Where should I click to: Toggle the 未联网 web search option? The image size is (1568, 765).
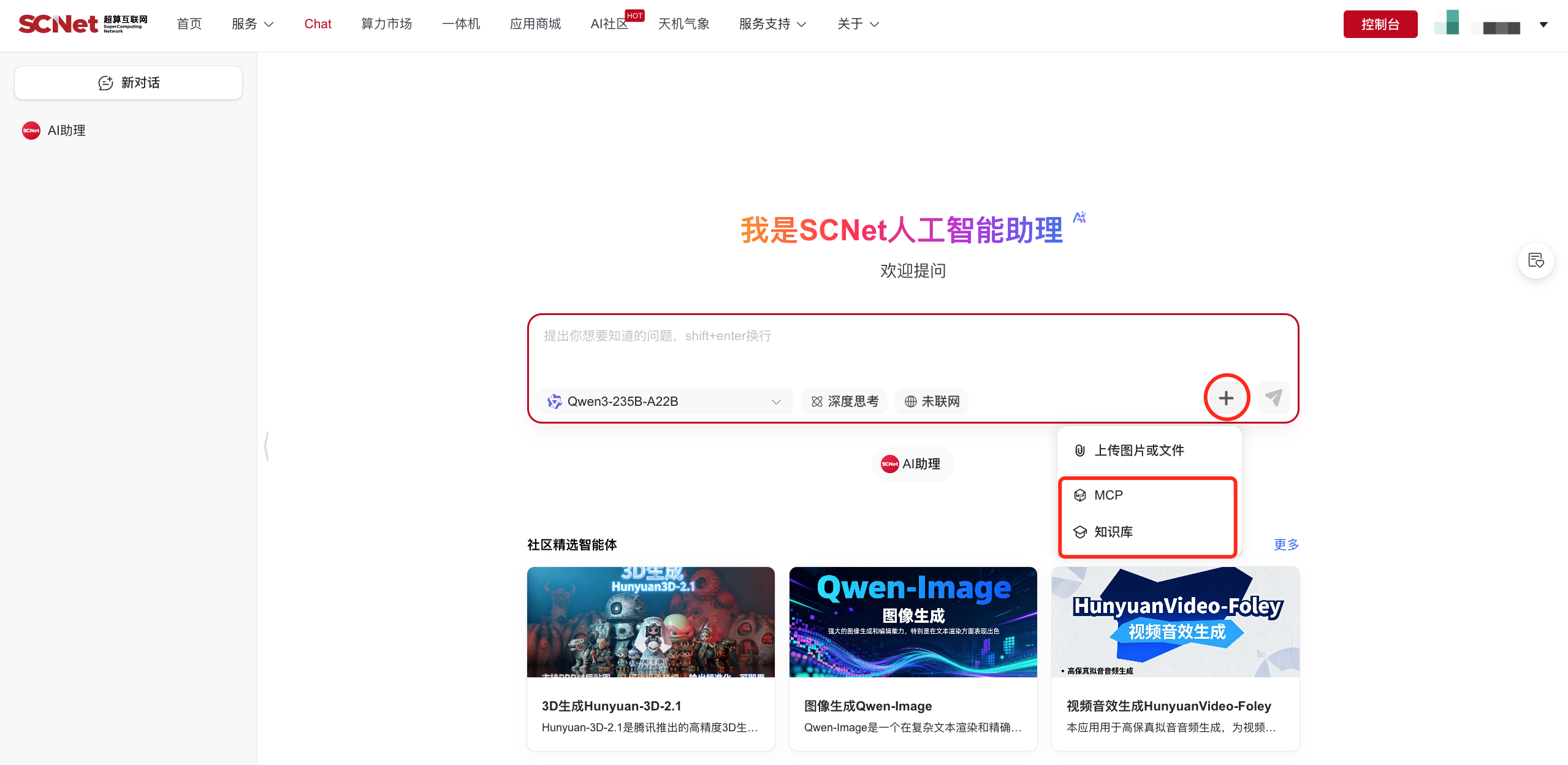[x=932, y=402]
